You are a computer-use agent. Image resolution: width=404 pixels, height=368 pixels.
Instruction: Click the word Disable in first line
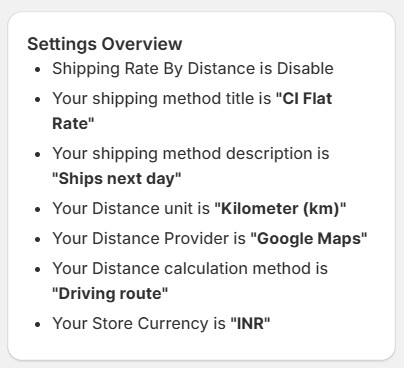point(305,68)
